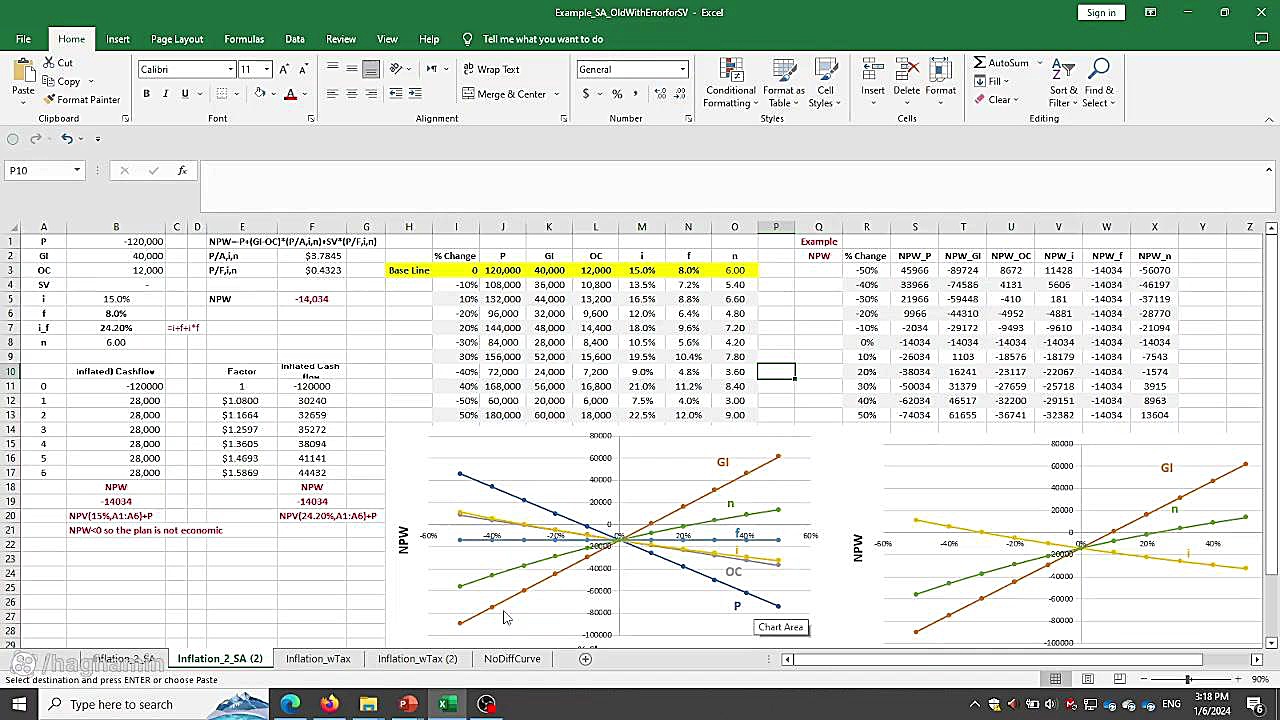Toggle Wrap Text for cell
The height and width of the screenshot is (720, 1280).
click(491, 69)
